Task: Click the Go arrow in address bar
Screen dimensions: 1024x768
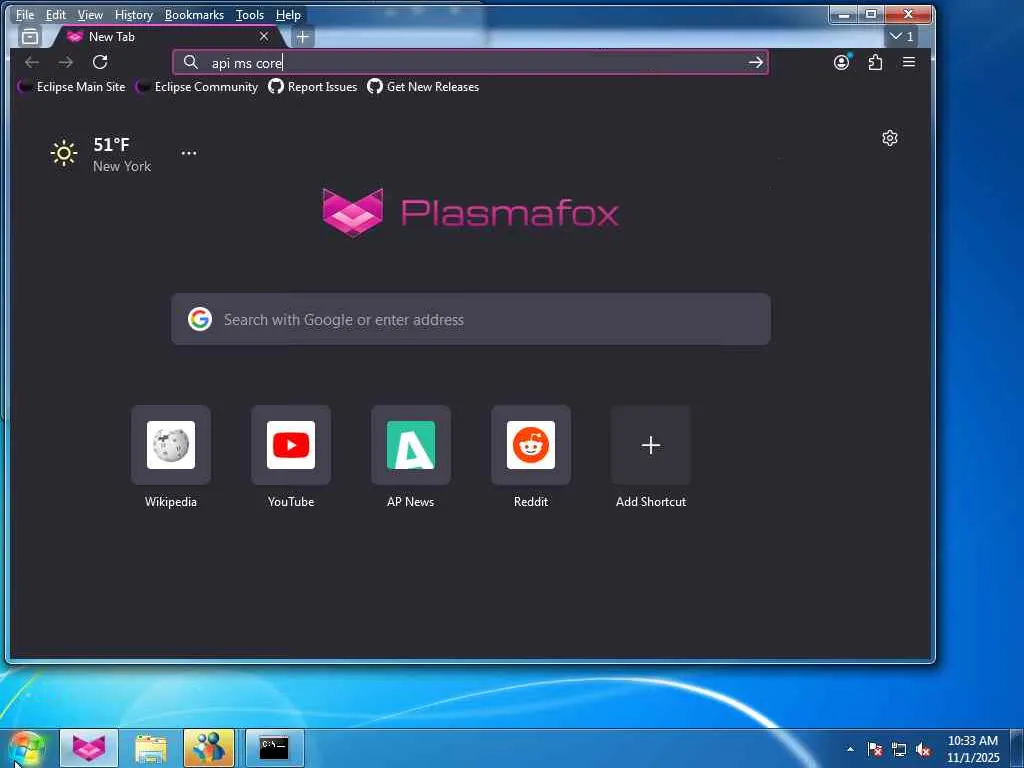Action: [x=756, y=63]
